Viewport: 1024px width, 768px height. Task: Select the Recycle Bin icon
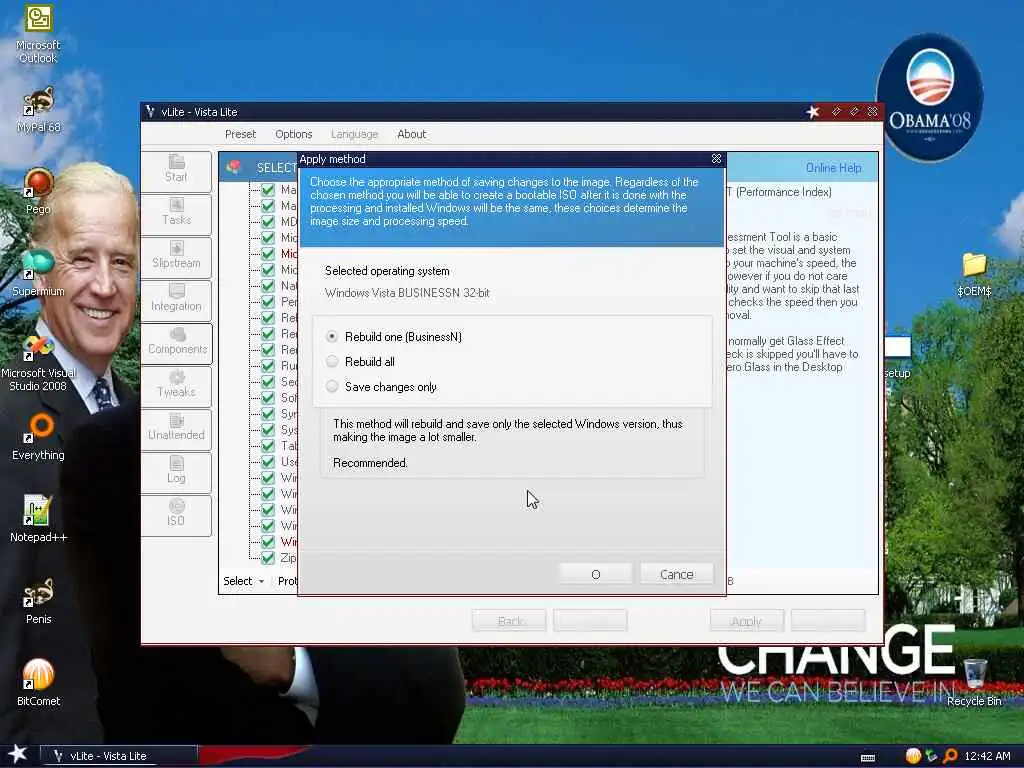974,682
